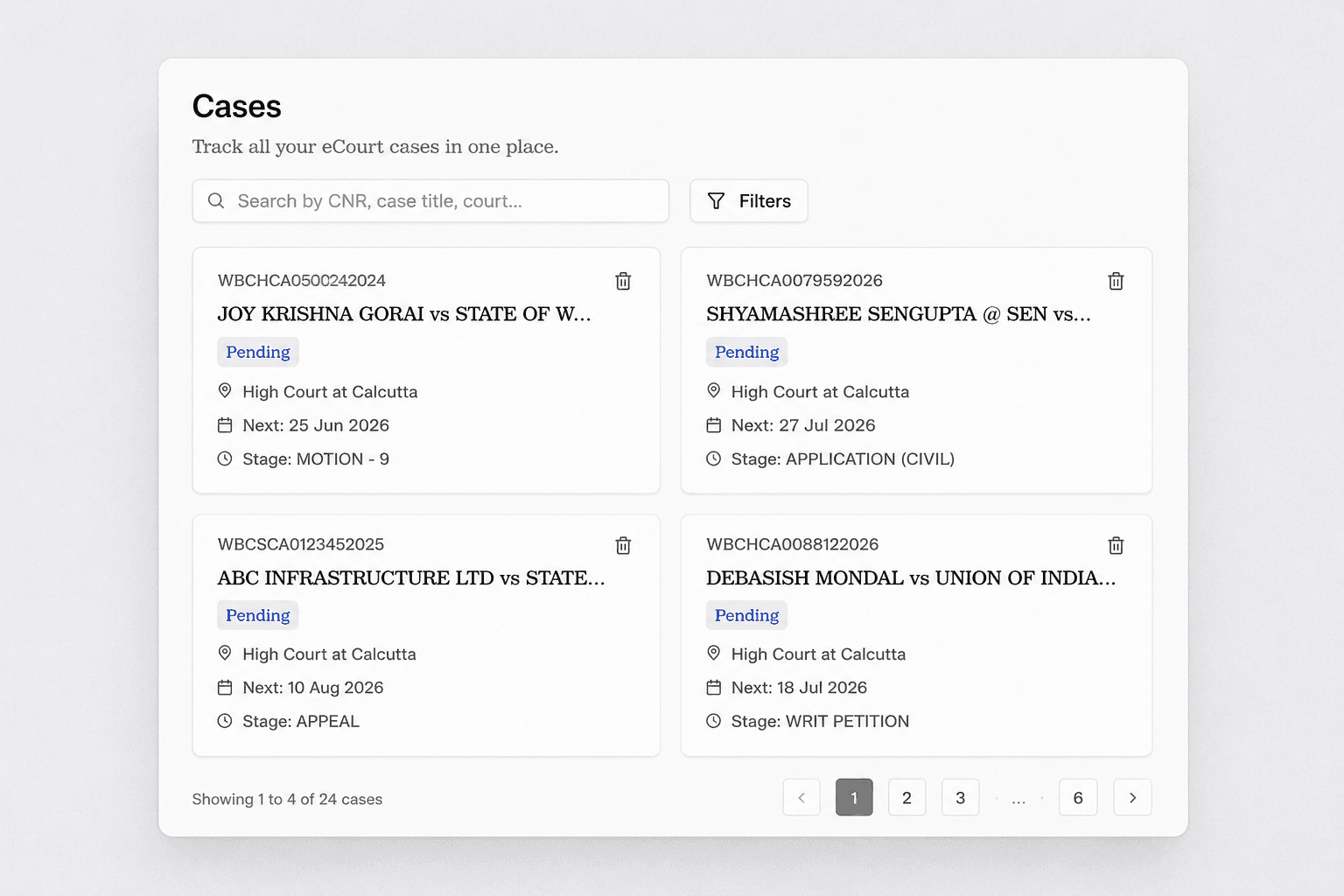Go to next page arrow

[1132, 797]
